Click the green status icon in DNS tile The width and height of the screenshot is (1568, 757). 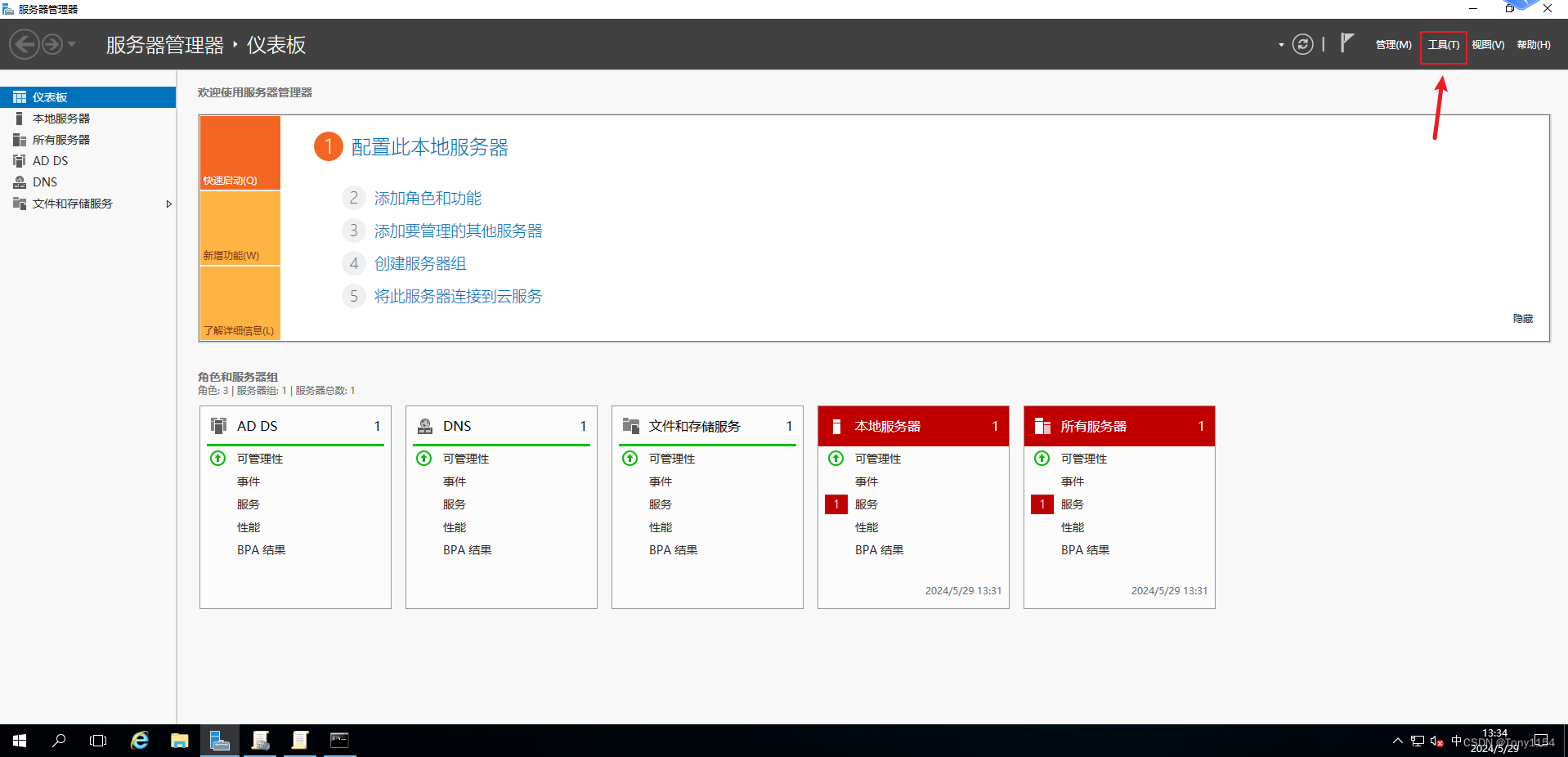click(x=424, y=459)
